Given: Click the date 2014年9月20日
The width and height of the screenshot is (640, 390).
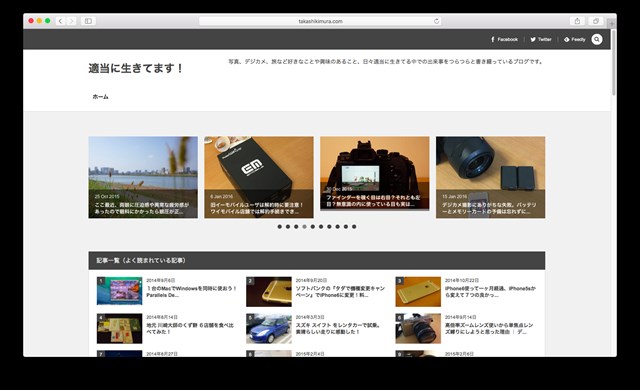Looking at the screenshot, I should pyautogui.click(x=311, y=280).
